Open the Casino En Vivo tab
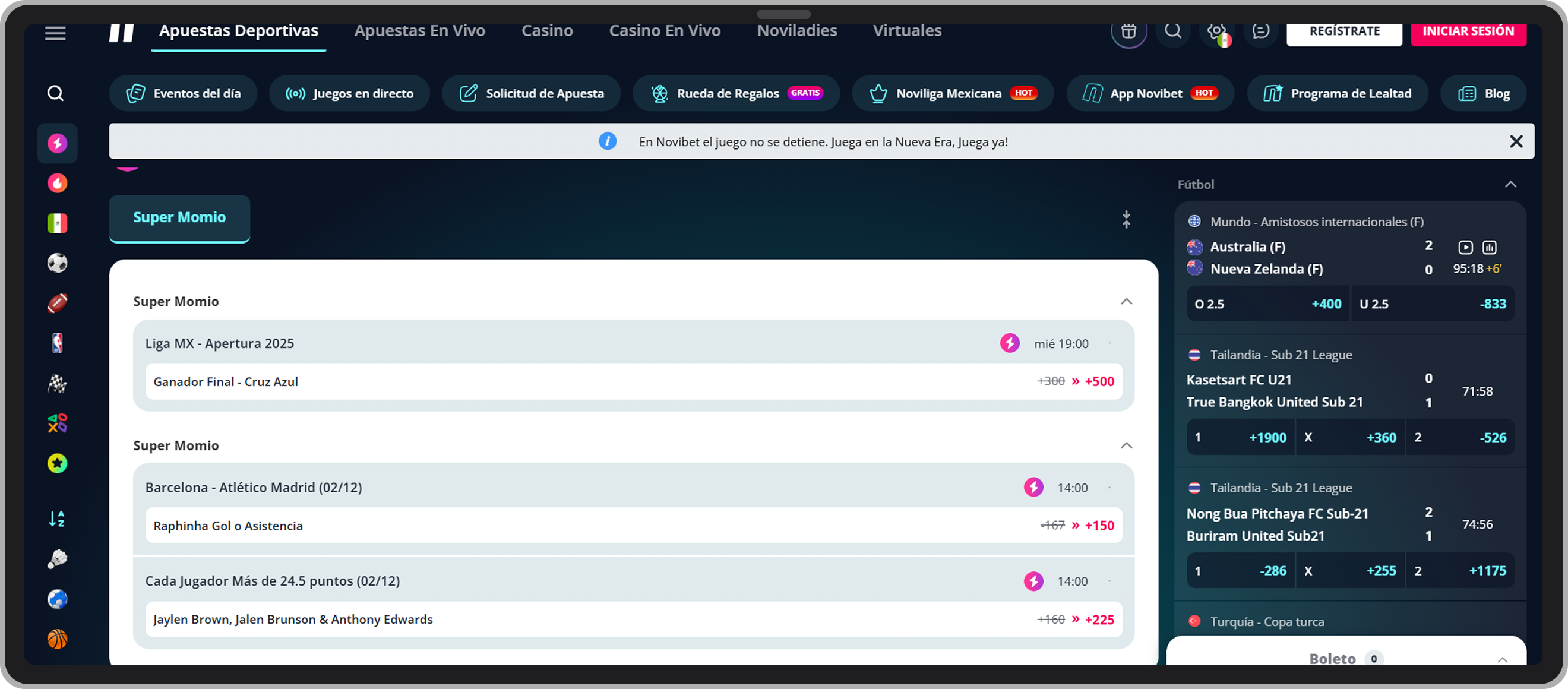The width and height of the screenshot is (1568, 689). [x=665, y=31]
